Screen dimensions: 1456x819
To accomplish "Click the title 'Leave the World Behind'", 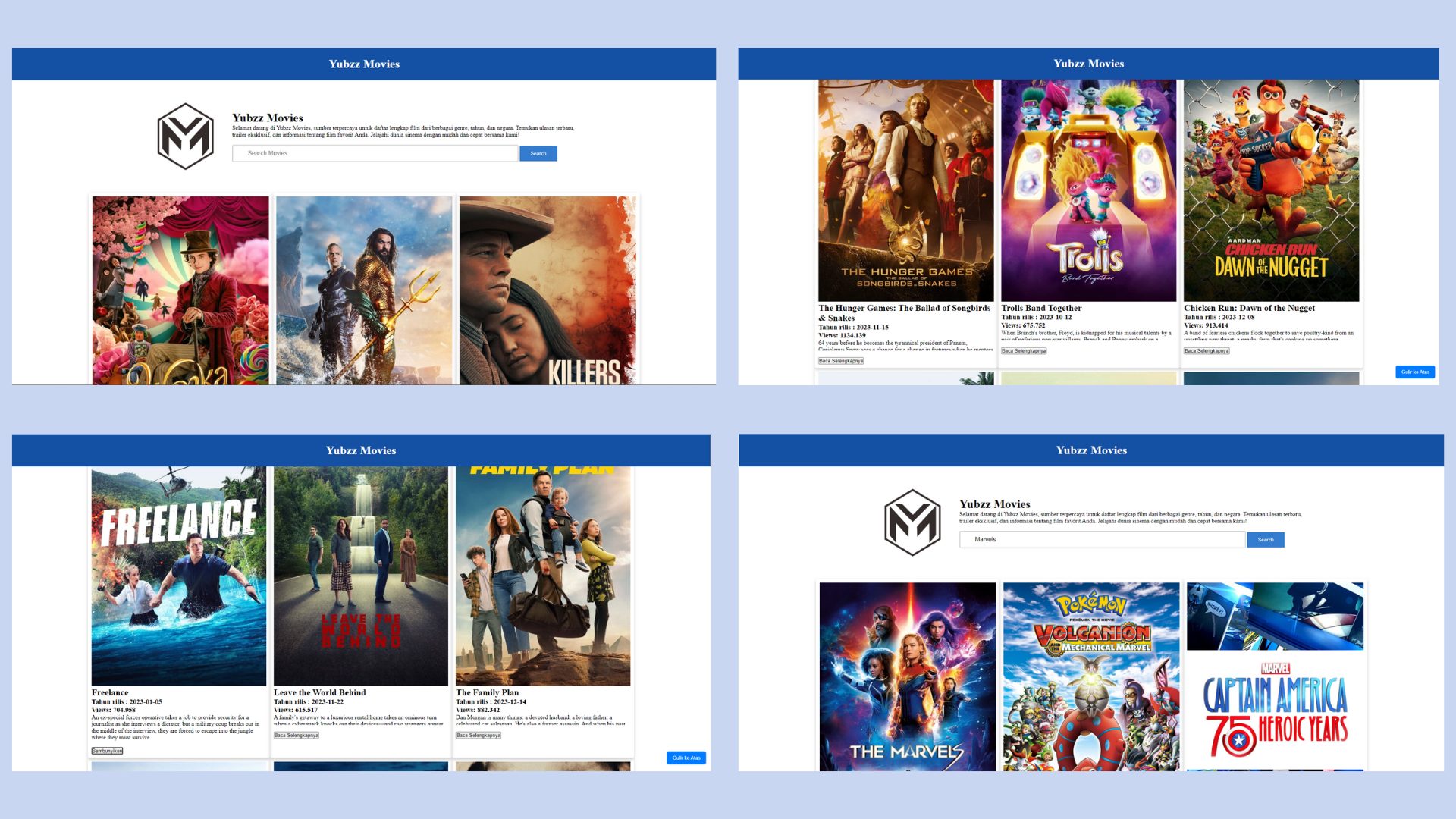I will click(320, 692).
